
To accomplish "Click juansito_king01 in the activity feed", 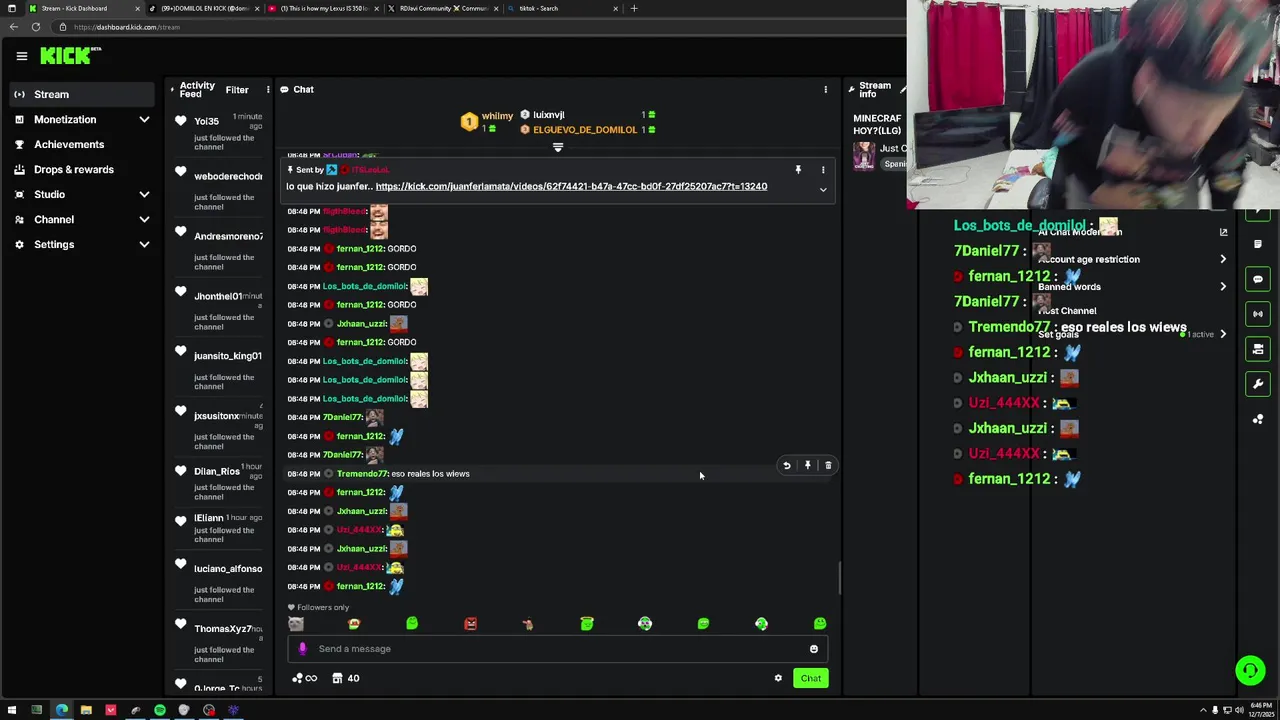I will click(228, 356).
